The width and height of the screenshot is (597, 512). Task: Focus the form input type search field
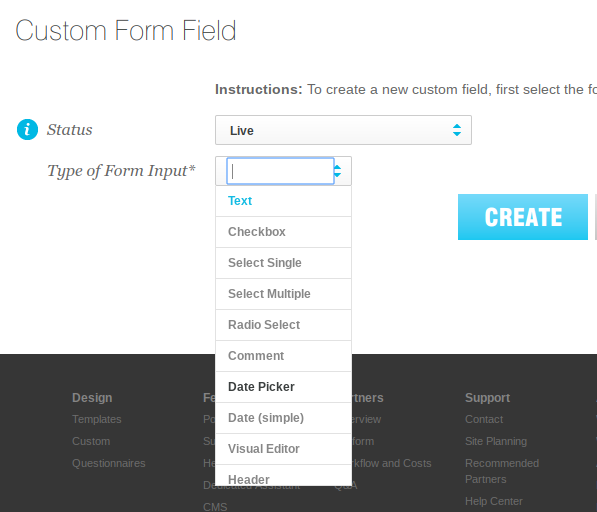tap(280, 171)
